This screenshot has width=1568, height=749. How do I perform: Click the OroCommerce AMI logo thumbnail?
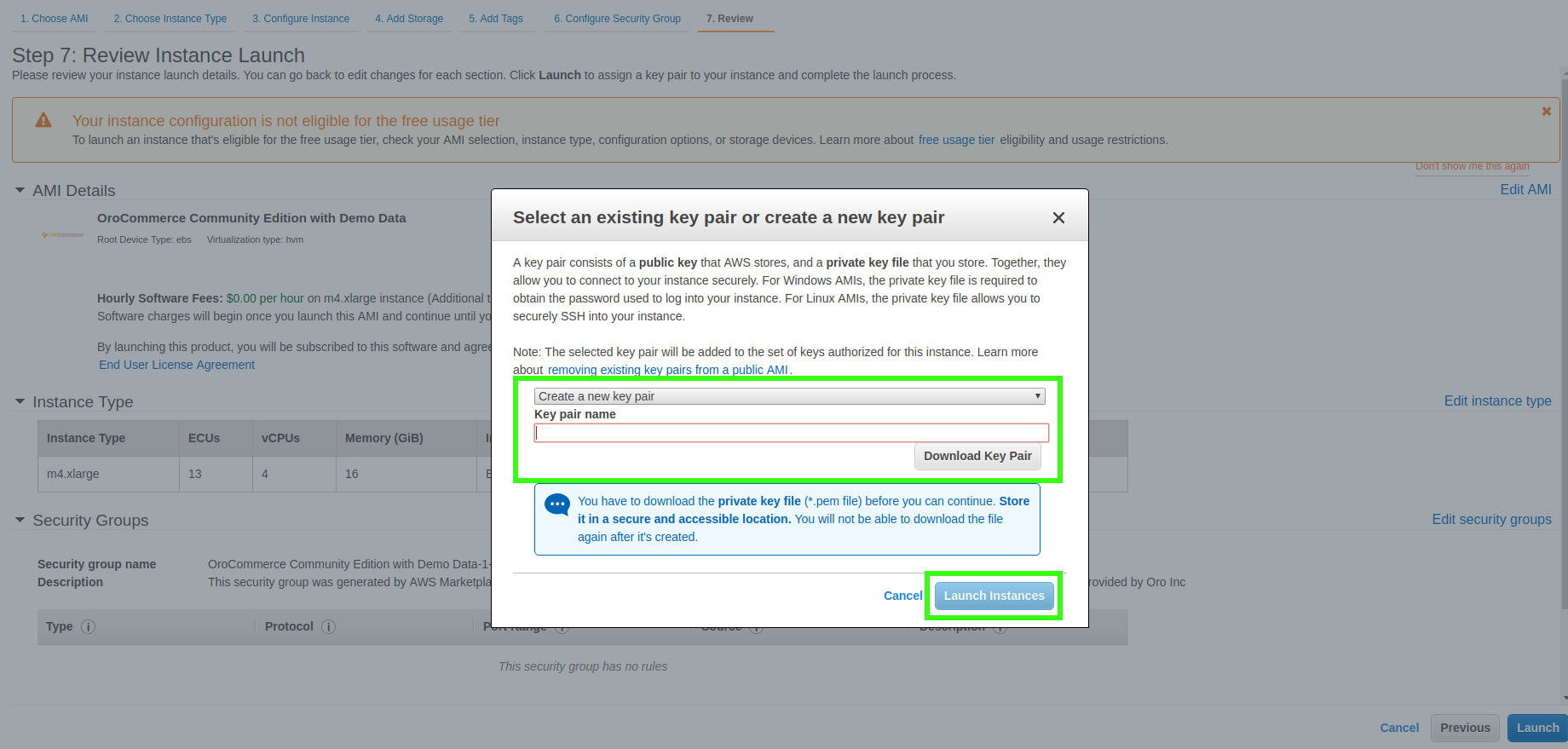click(63, 234)
